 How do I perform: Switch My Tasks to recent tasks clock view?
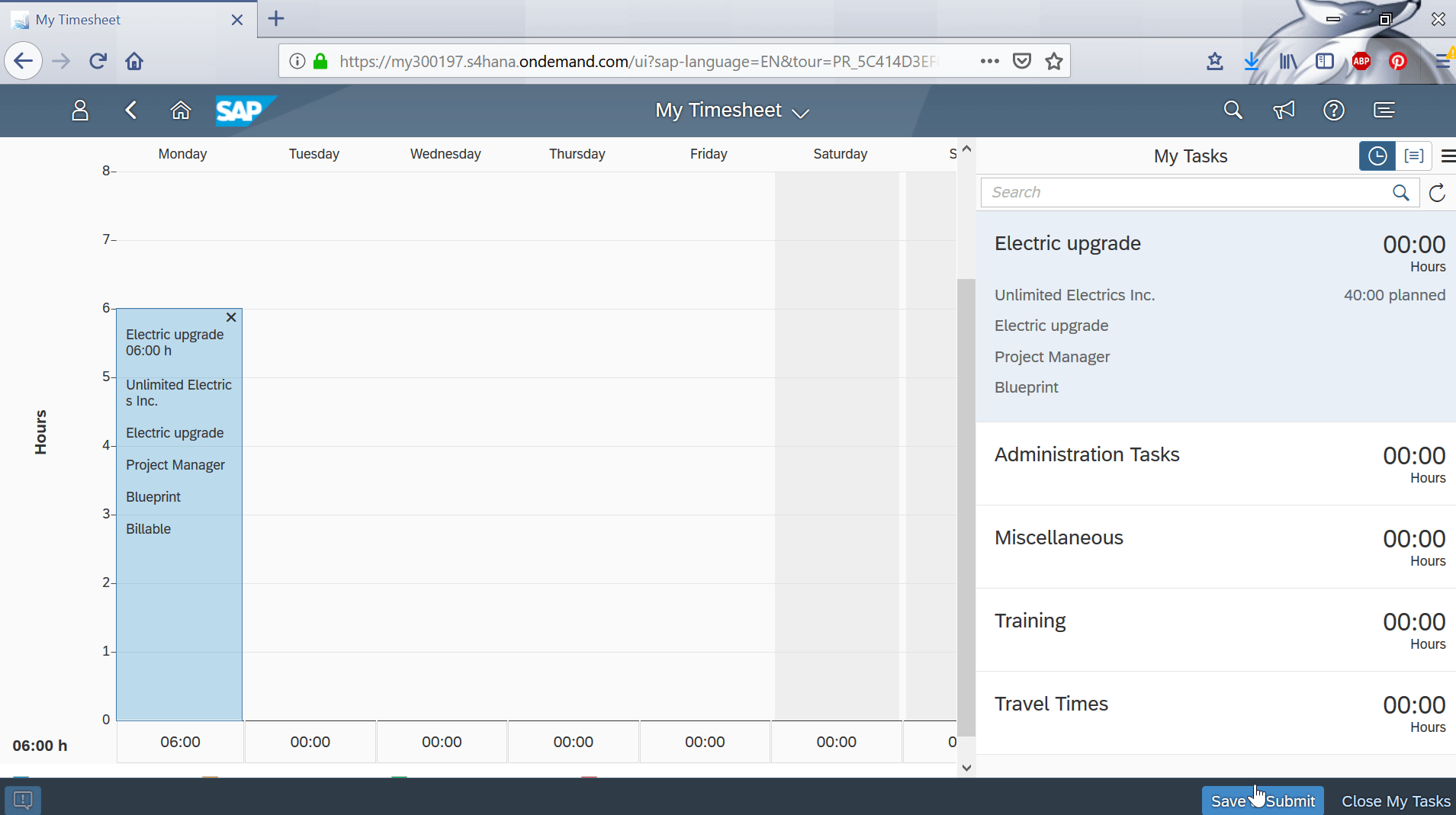pos(1377,156)
